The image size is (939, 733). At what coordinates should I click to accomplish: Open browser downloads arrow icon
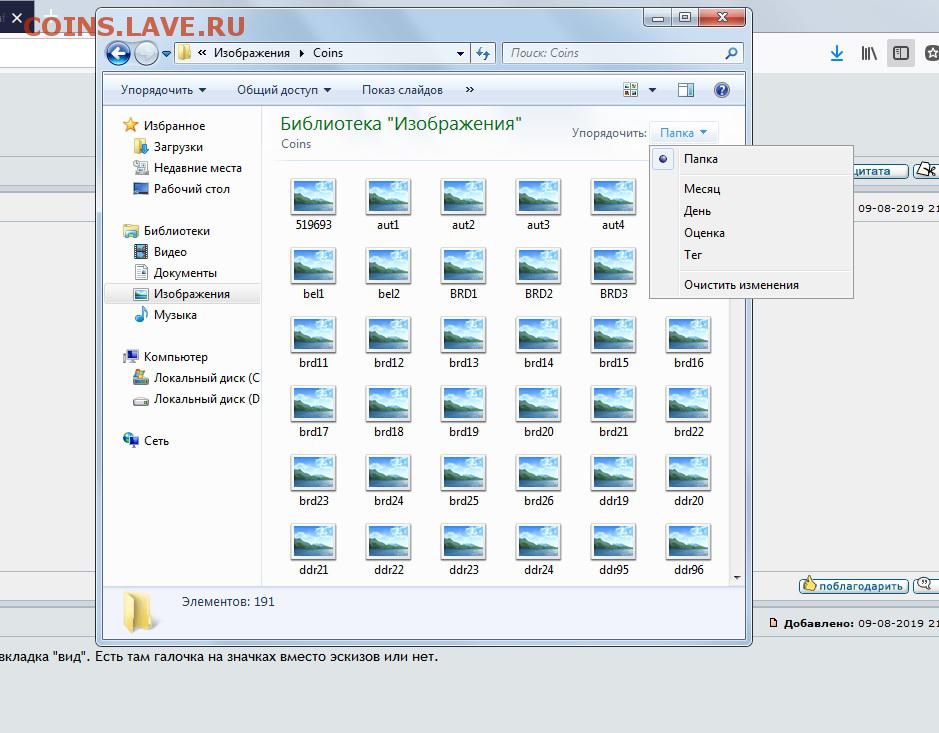[837, 54]
